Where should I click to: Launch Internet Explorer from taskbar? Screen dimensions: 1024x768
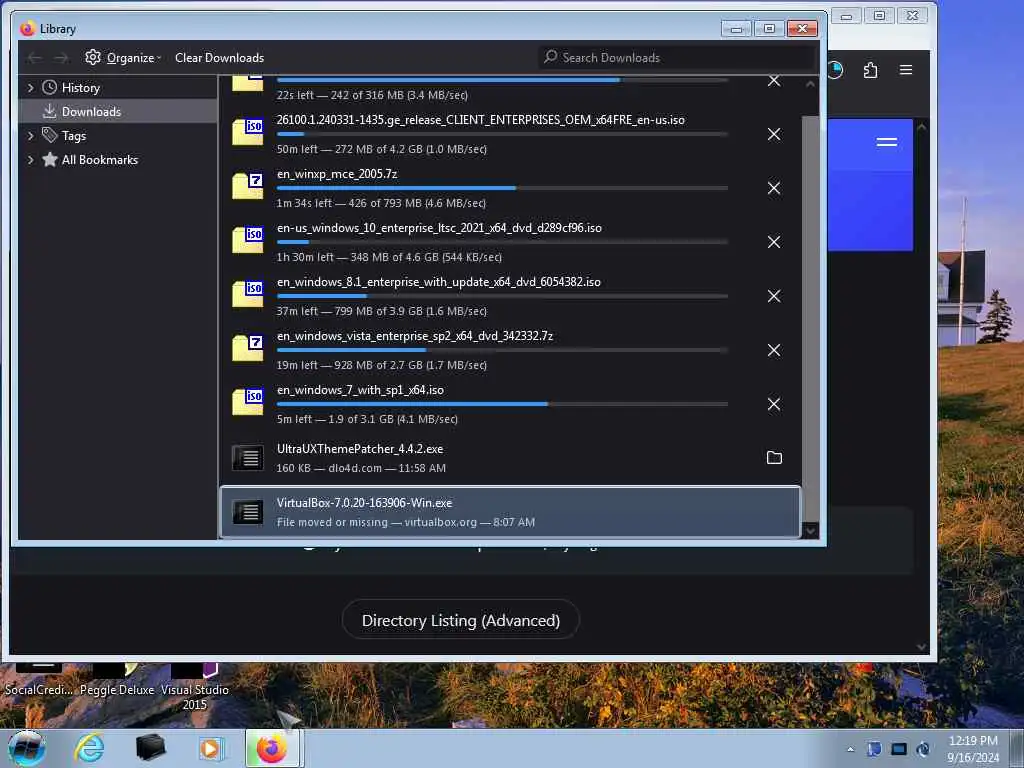coord(89,748)
